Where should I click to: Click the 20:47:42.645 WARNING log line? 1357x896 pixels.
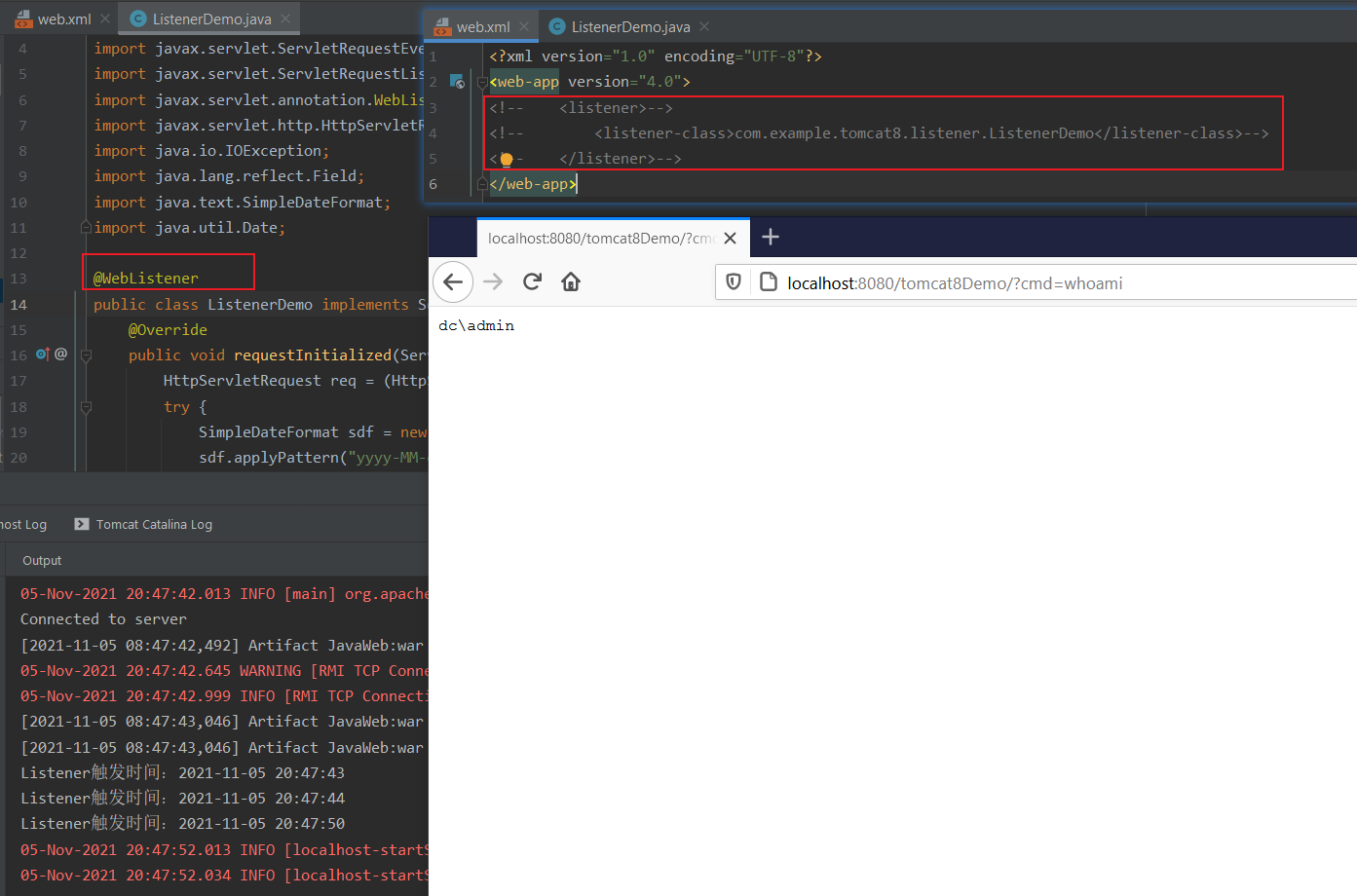pyautogui.click(x=224, y=671)
